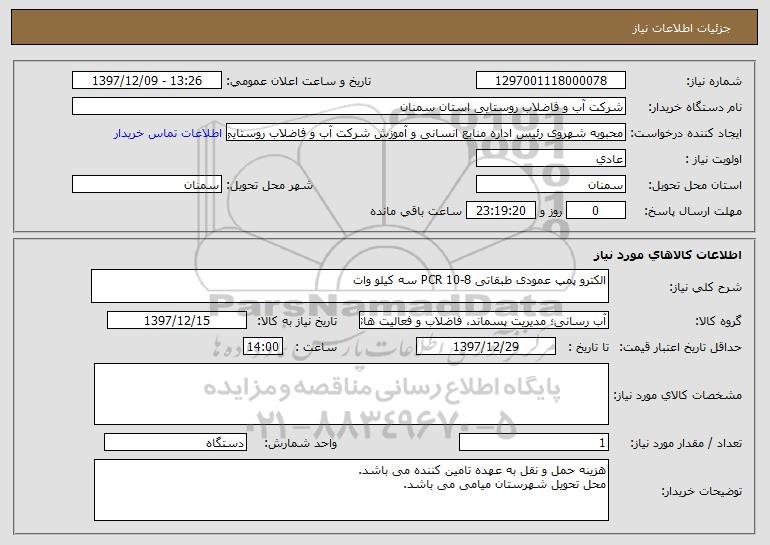This screenshot has height=545, width=770.
Task: Click the remaining time field 23:19:20
Action: [x=500, y=210]
